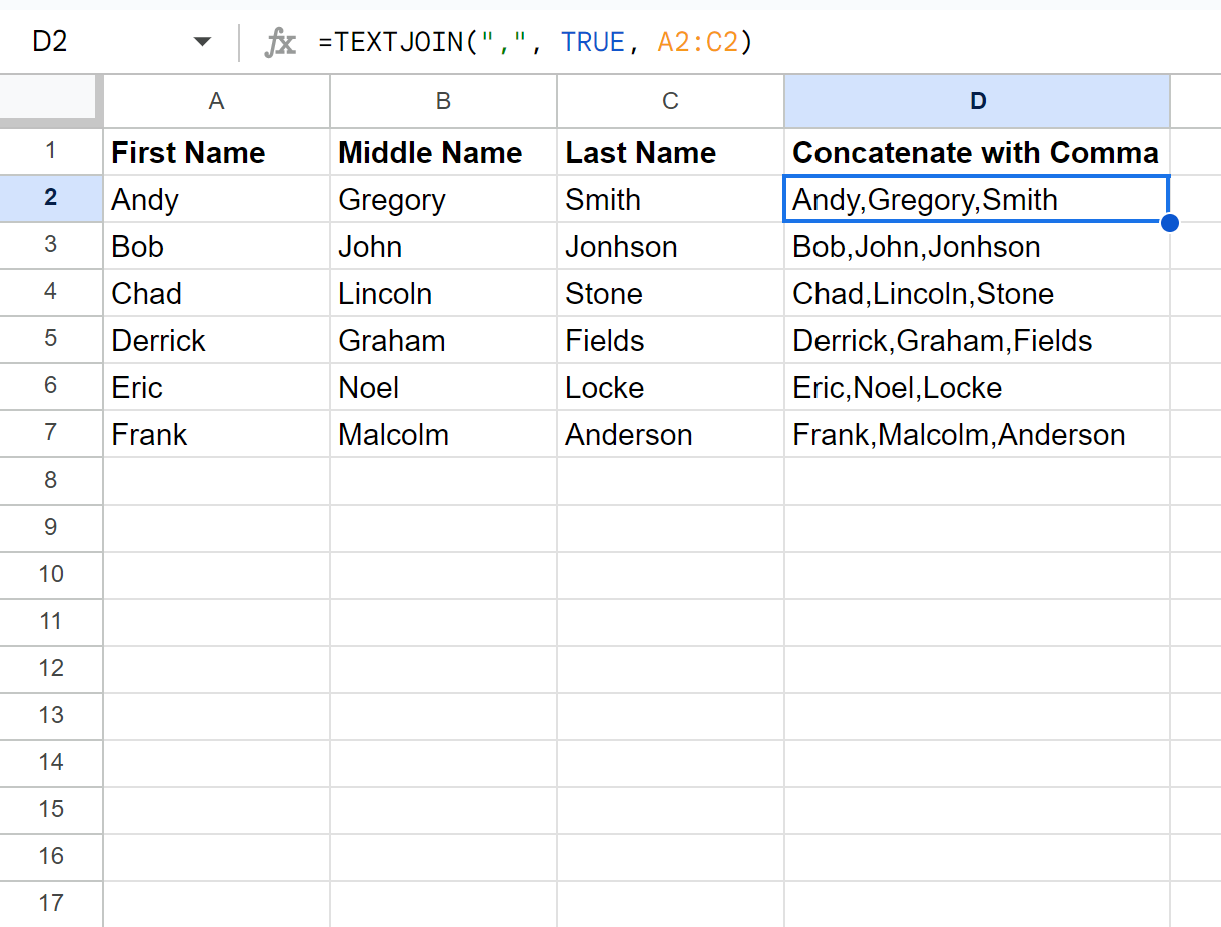Select row 3 header

coord(51,246)
